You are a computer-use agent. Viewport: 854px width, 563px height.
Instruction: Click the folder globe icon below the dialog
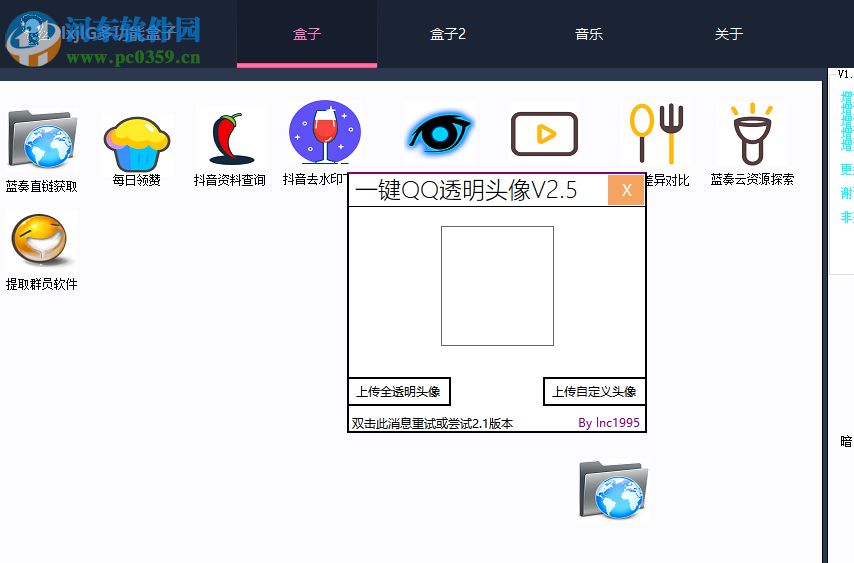tap(613, 489)
